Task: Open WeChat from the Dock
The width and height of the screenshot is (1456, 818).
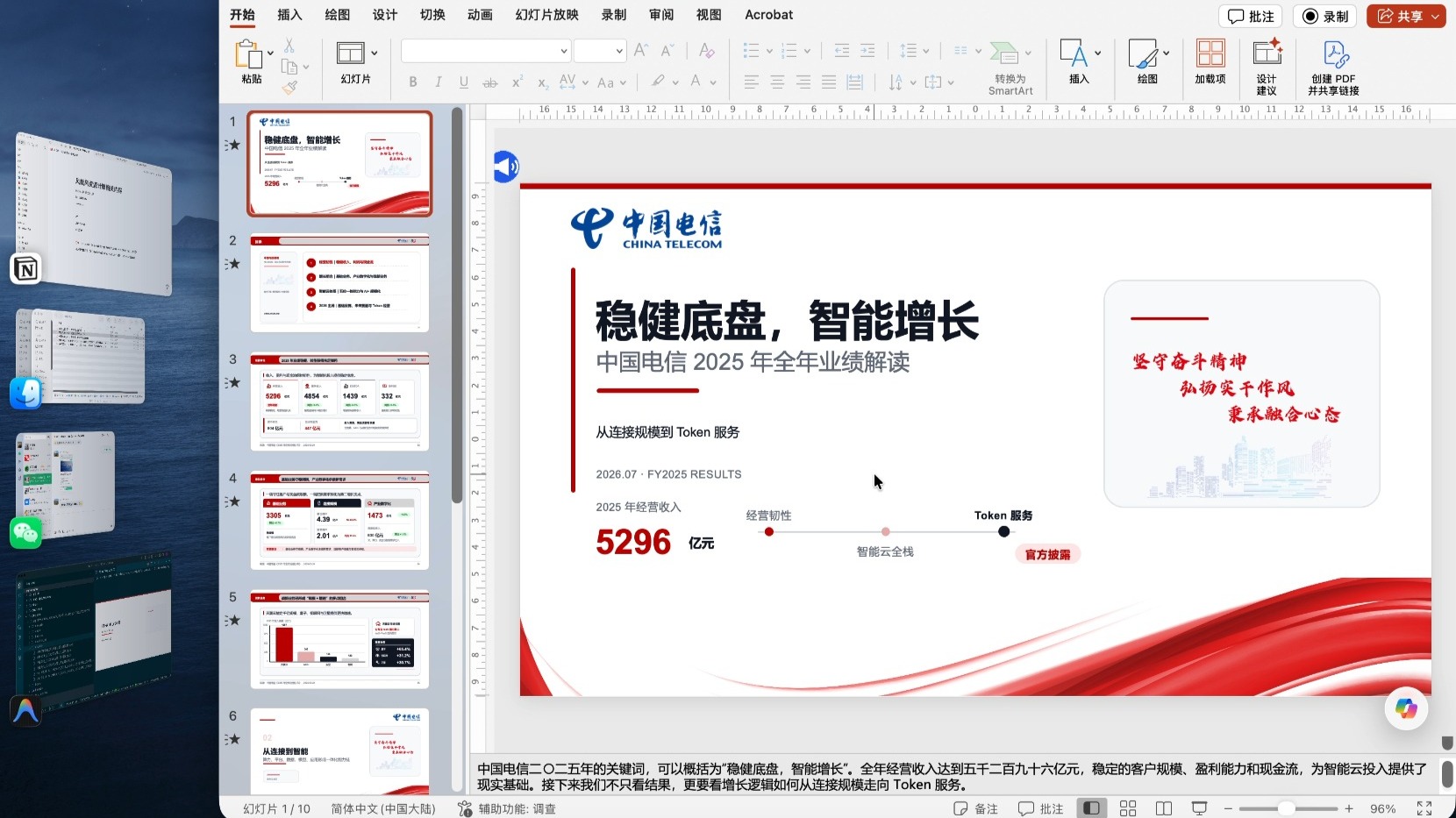Action: [25, 532]
